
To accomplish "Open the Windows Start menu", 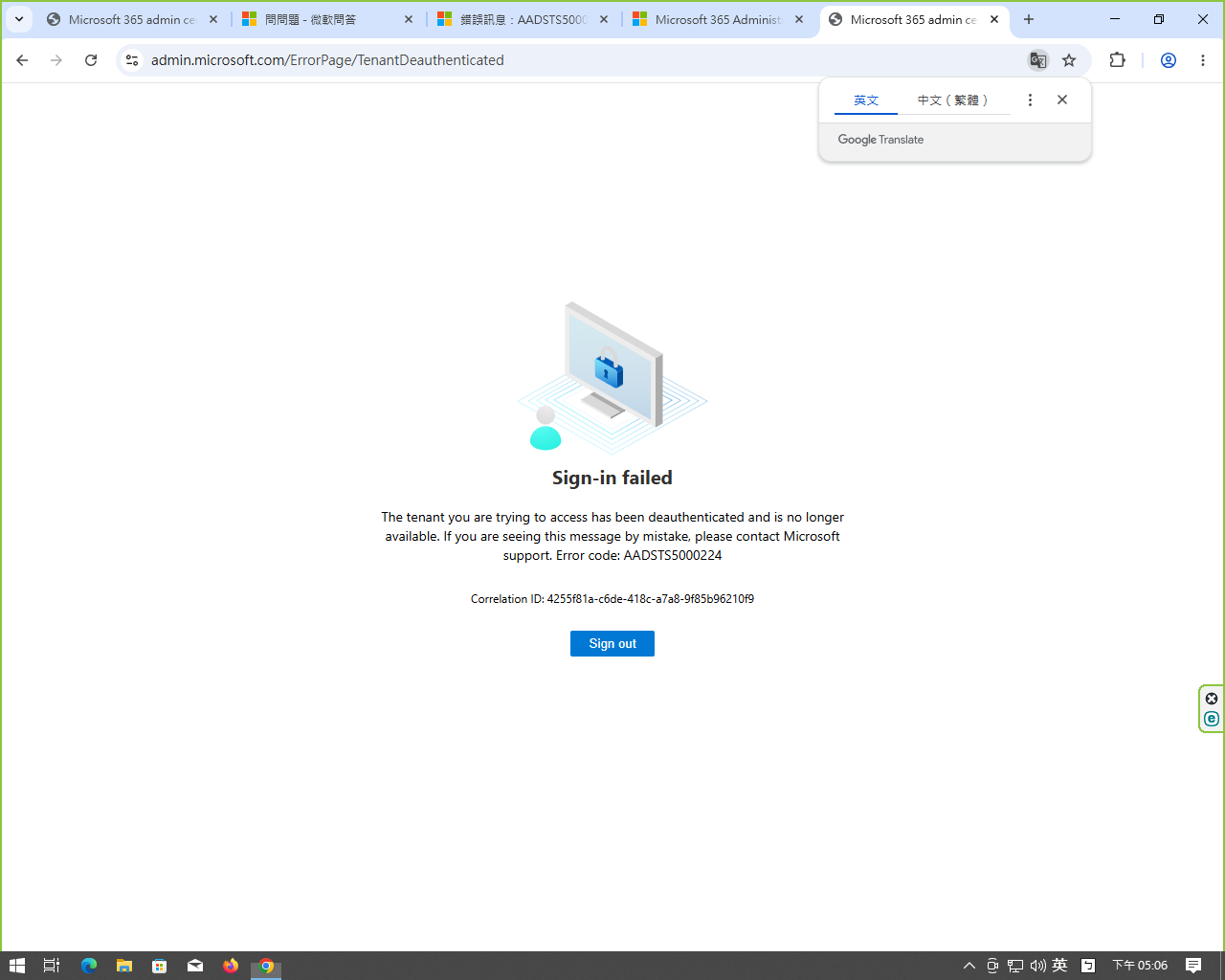I will point(16,966).
